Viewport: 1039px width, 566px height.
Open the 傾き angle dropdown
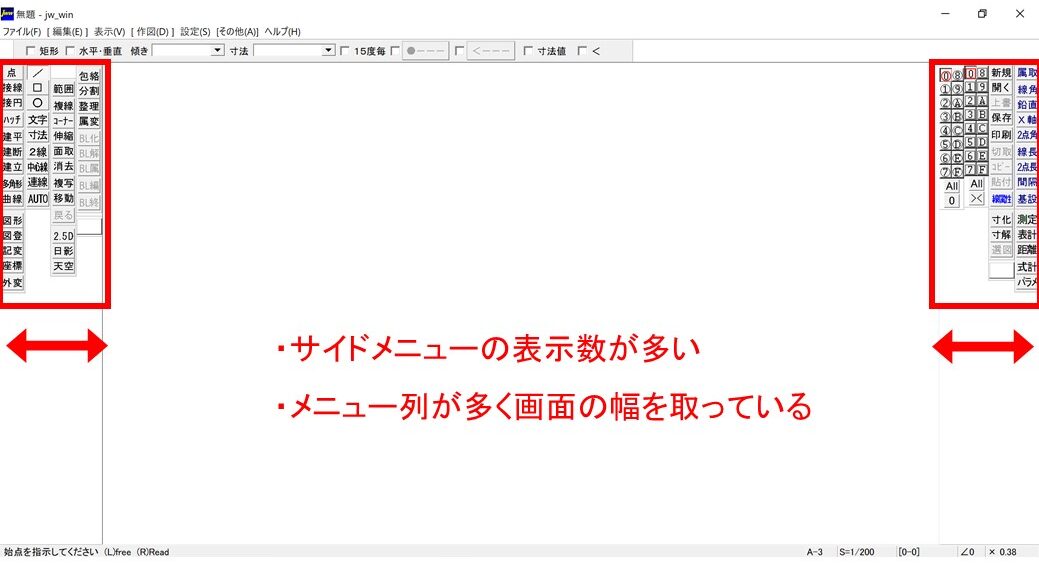(217, 50)
